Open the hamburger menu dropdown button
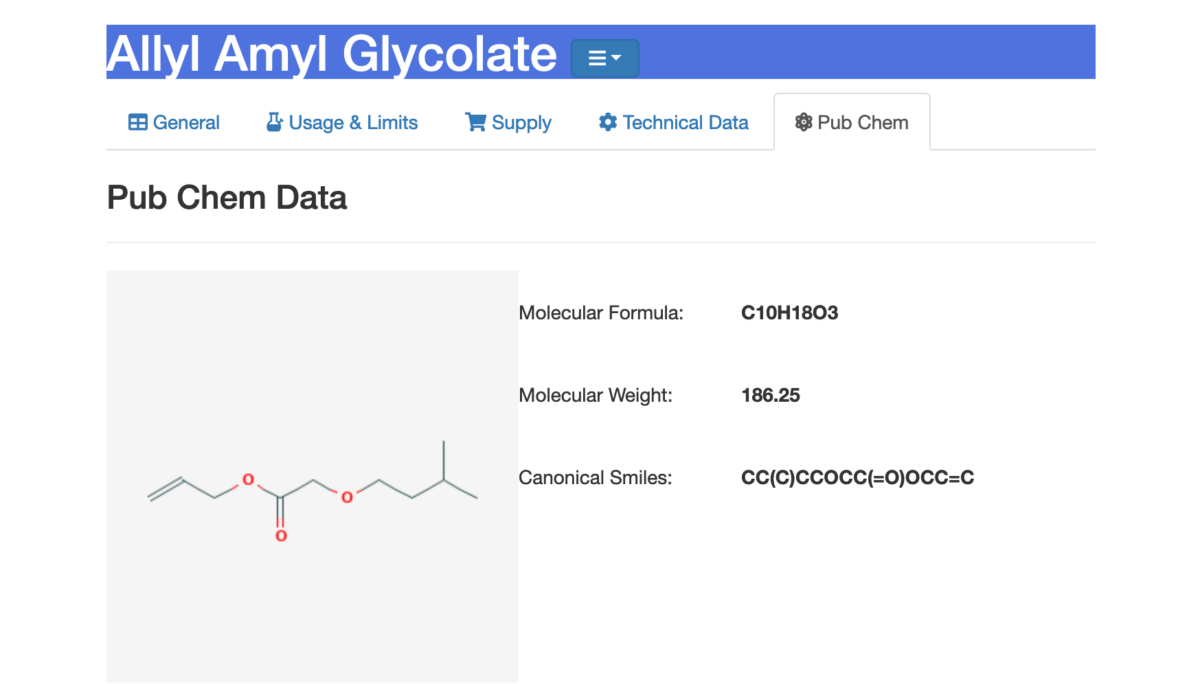Viewport: 1200px width, 684px height. (x=604, y=58)
